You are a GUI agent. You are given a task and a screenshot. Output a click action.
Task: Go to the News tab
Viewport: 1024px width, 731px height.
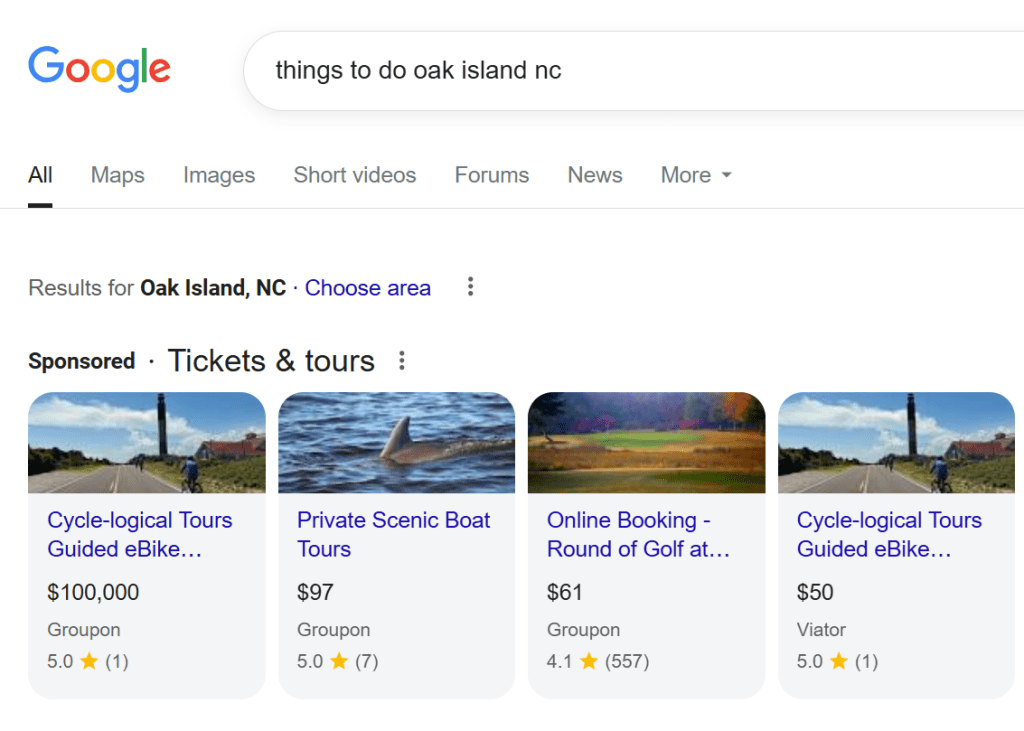[x=595, y=175]
